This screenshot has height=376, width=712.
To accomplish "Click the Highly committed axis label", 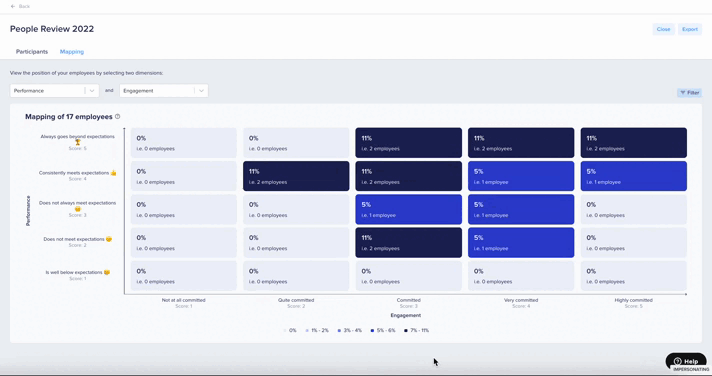I will 633,300.
